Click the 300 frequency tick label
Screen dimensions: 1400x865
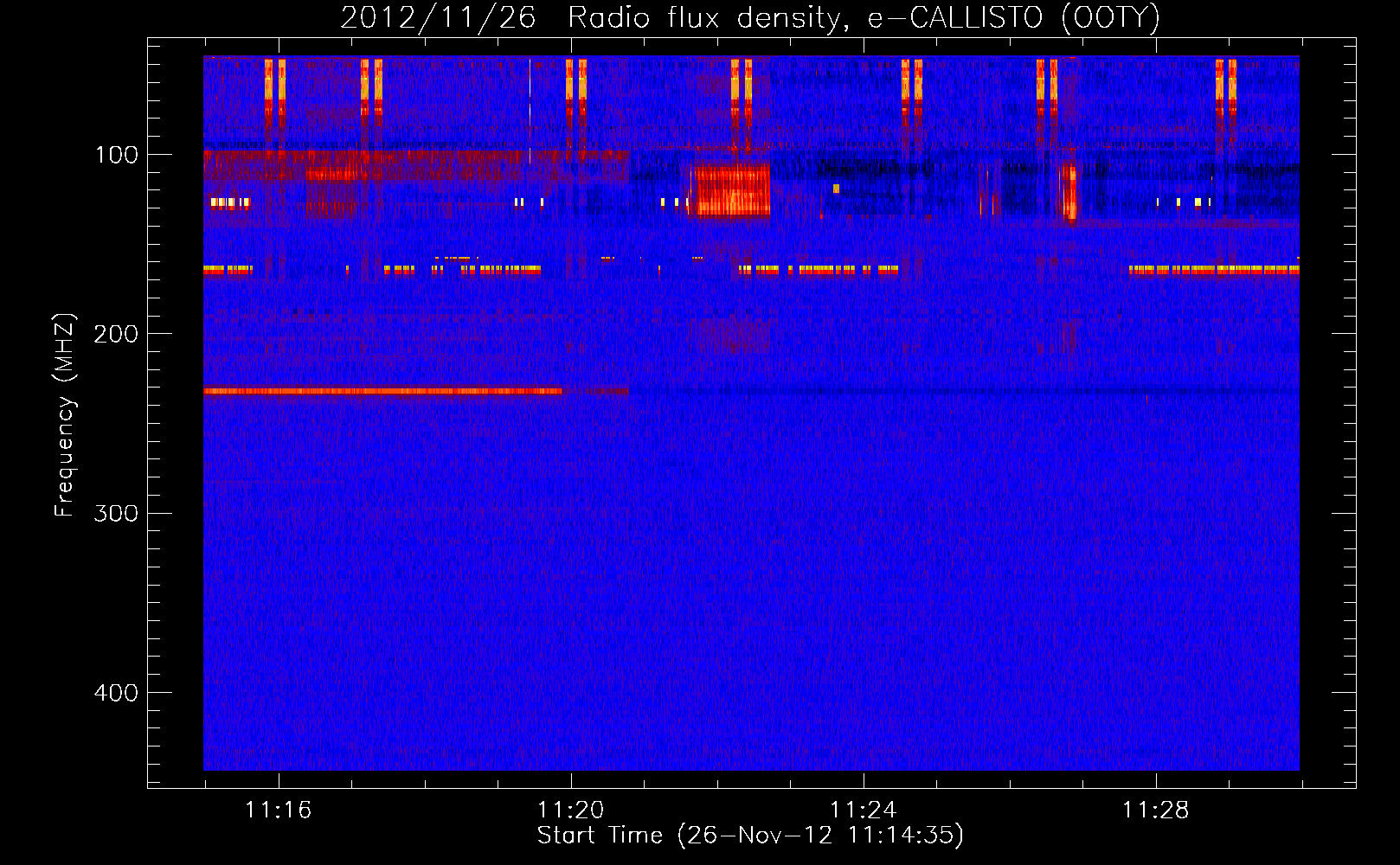click(x=116, y=513)
